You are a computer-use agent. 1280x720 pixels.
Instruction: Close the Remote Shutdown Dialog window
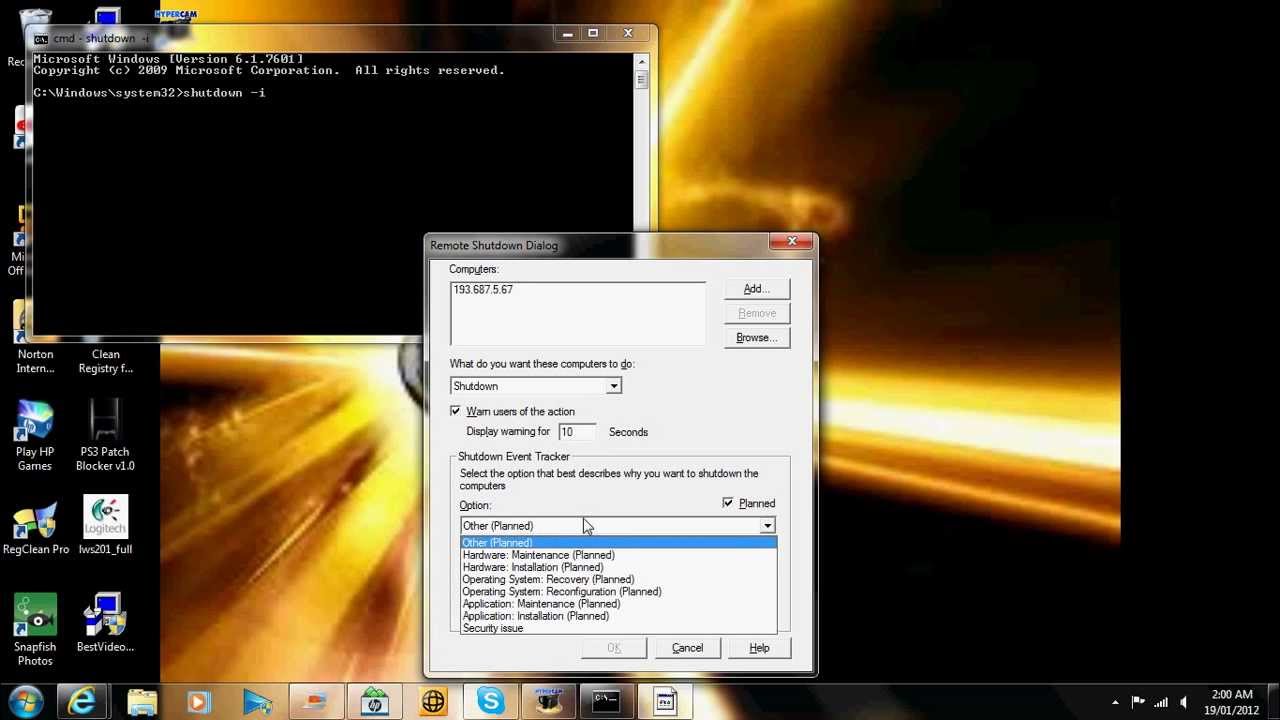[x=792, y=241]
